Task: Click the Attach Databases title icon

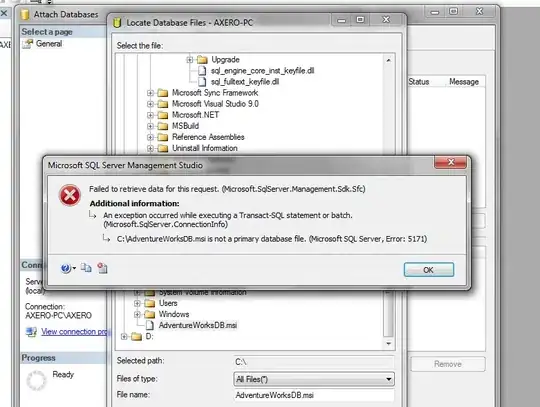Action: [25, 14]
